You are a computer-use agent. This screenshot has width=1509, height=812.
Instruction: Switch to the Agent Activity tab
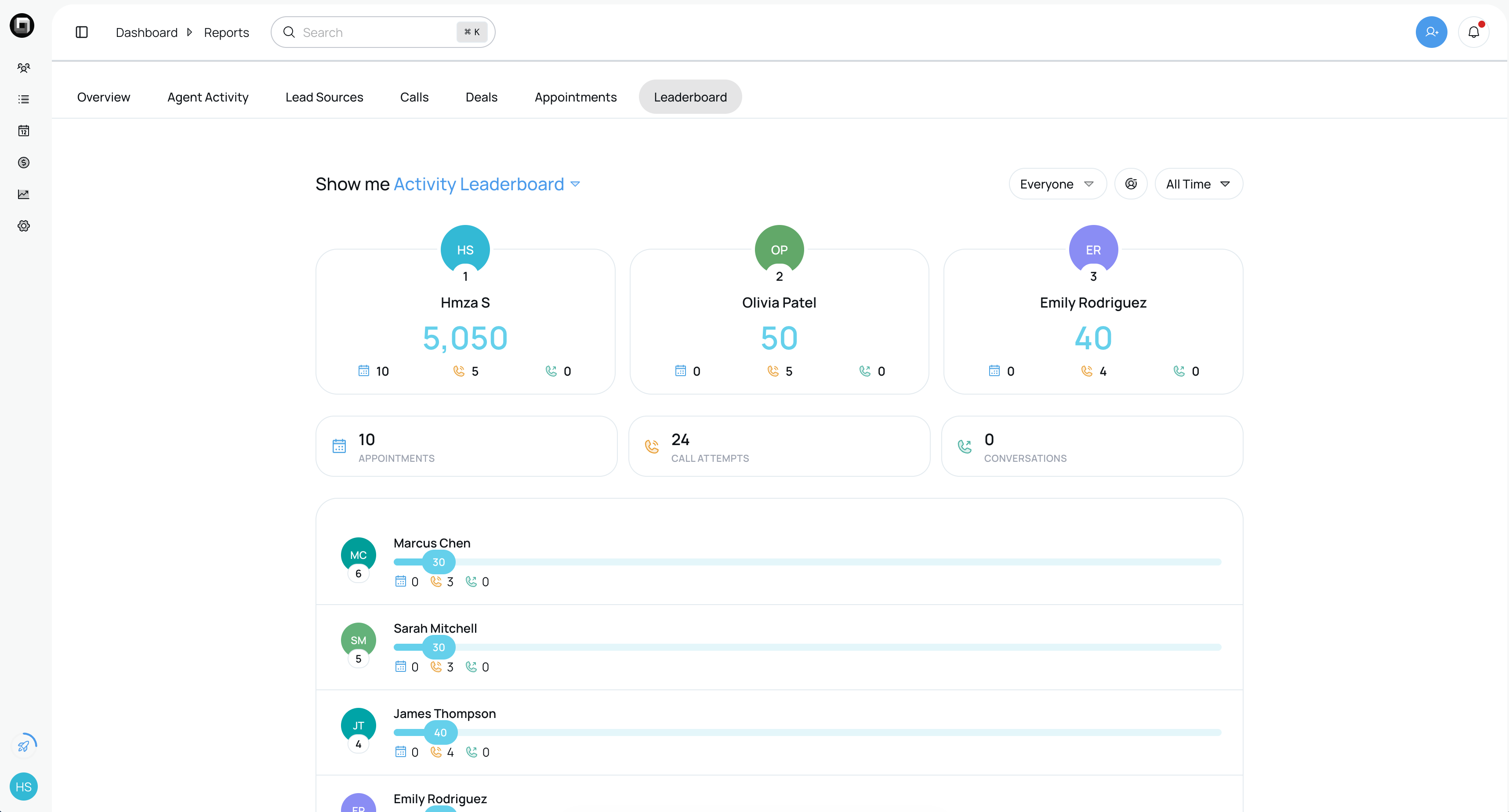coord(208,97)
